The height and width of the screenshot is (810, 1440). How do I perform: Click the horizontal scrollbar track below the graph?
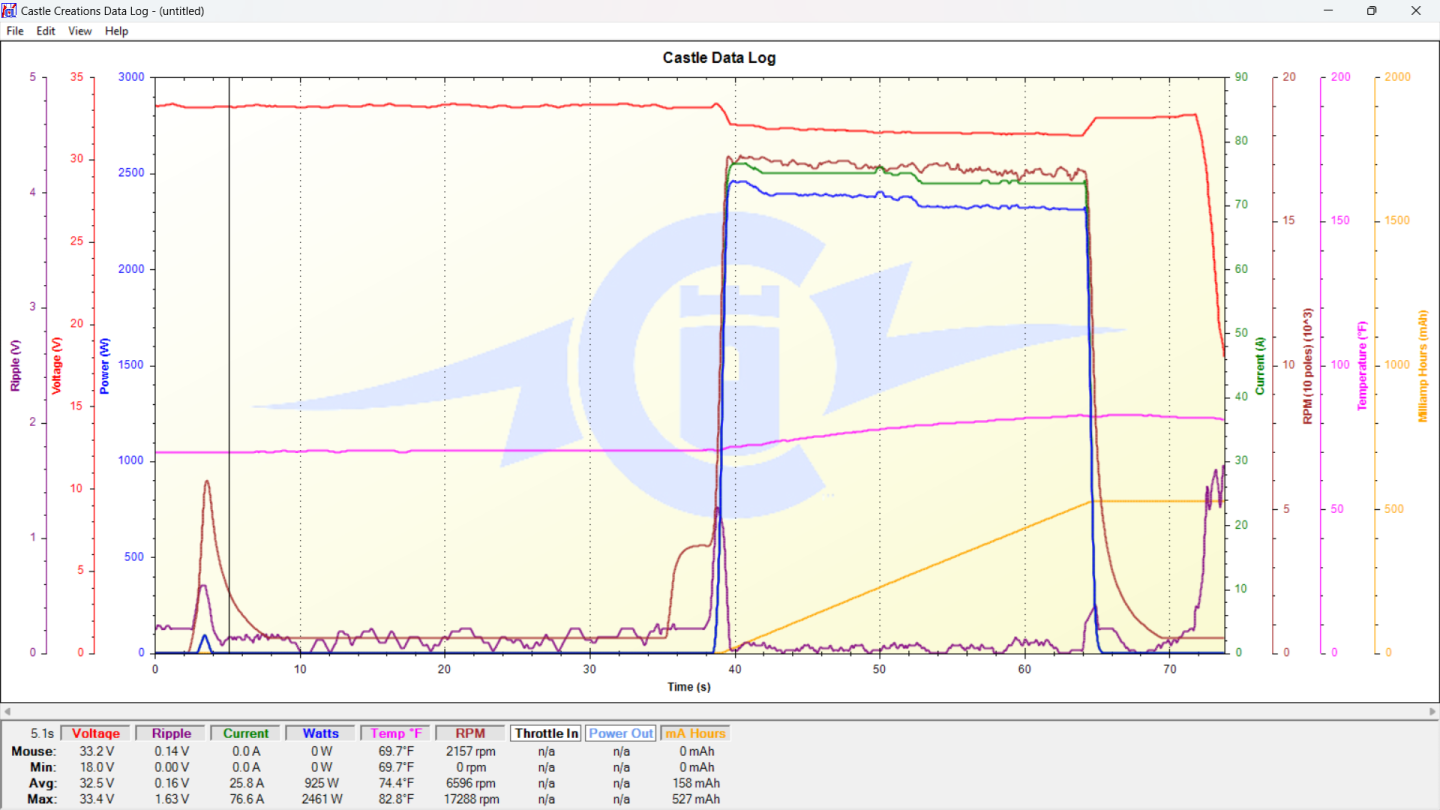coord(719,711)
